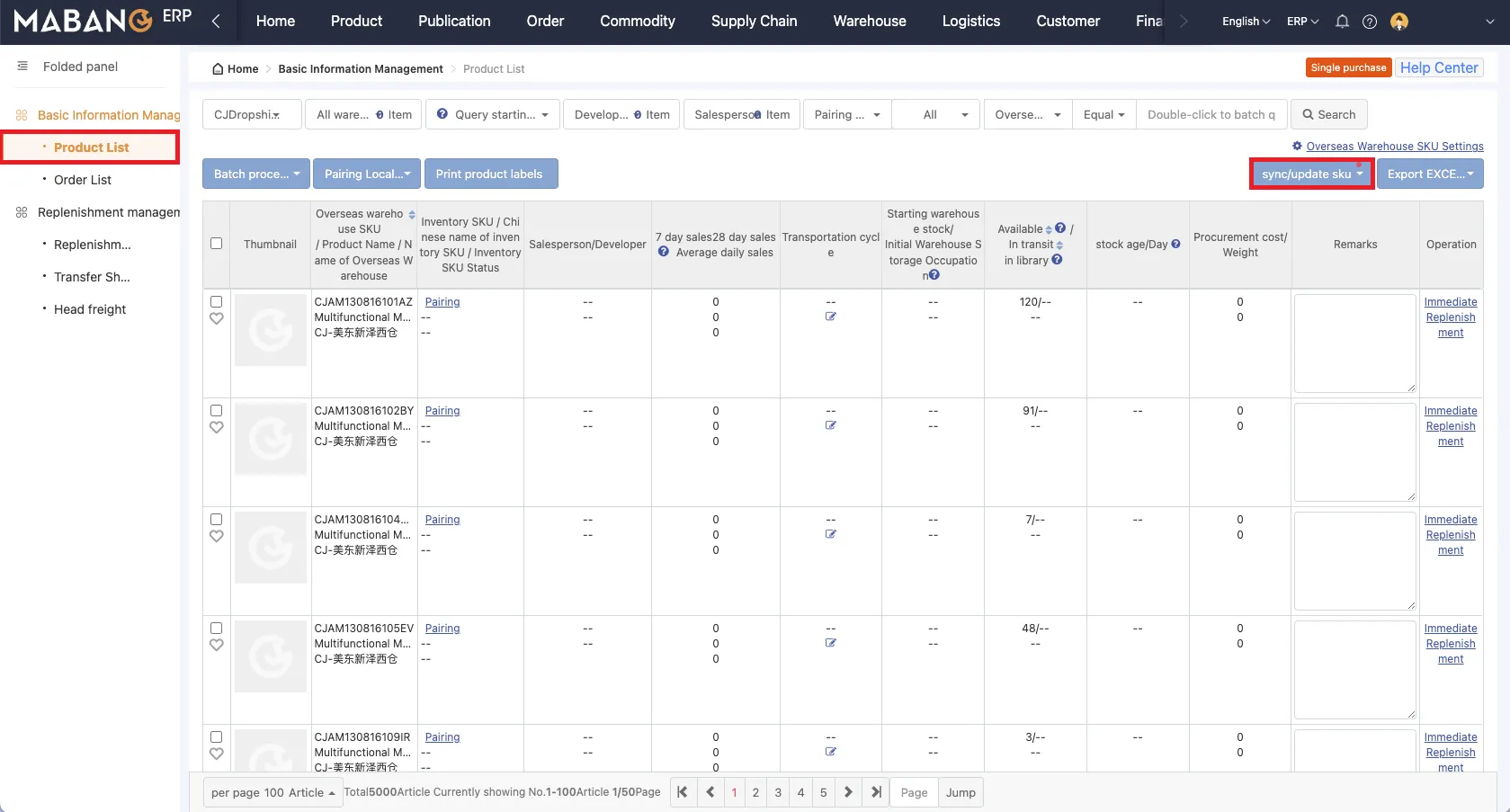Click the heart favorite icon for CJAM130816101AZ
Image resolution: width=1510 pixels, height=812 pixels.
[x=216, y=318]
